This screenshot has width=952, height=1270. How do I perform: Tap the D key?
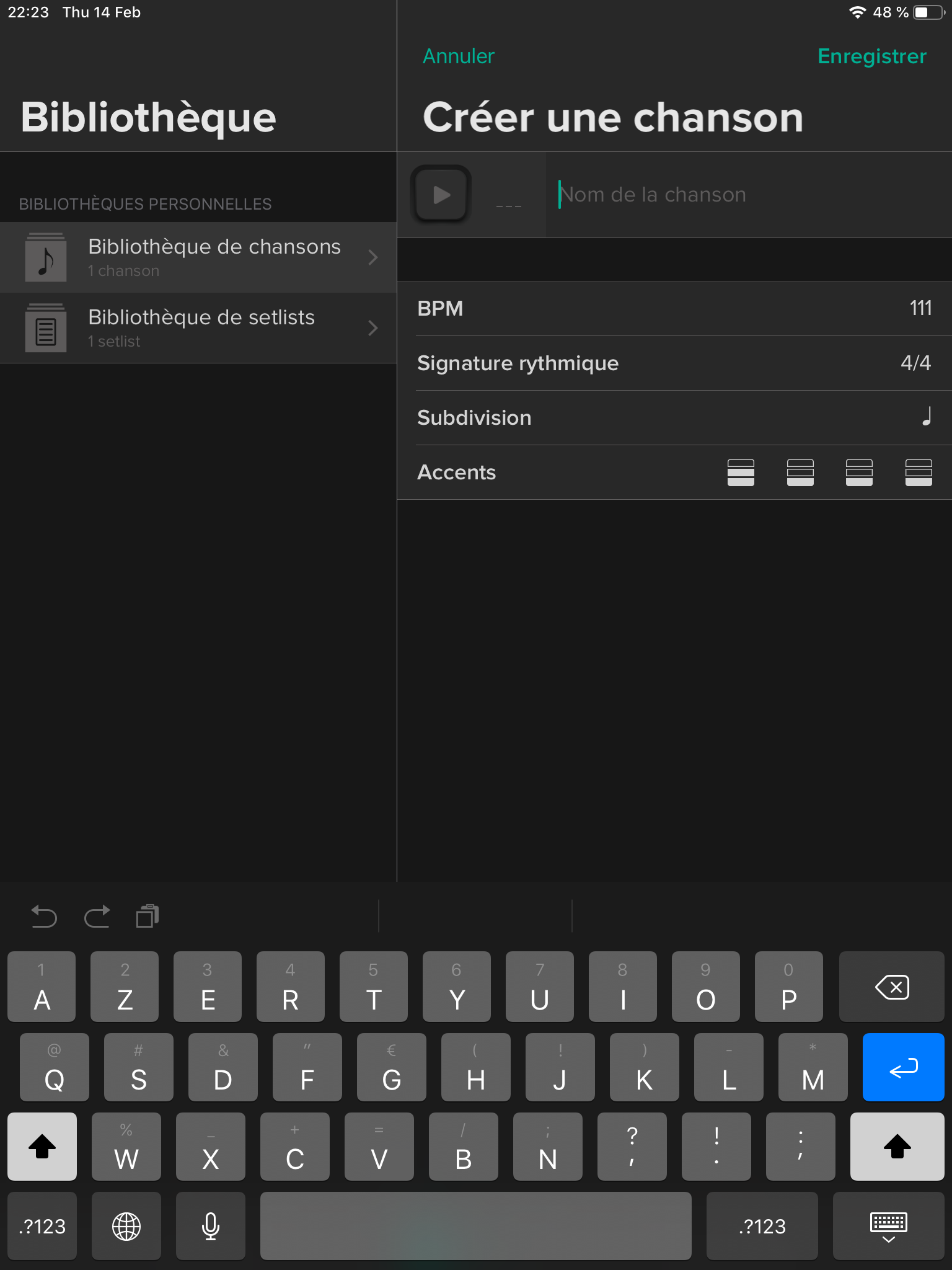point(223,1067)
